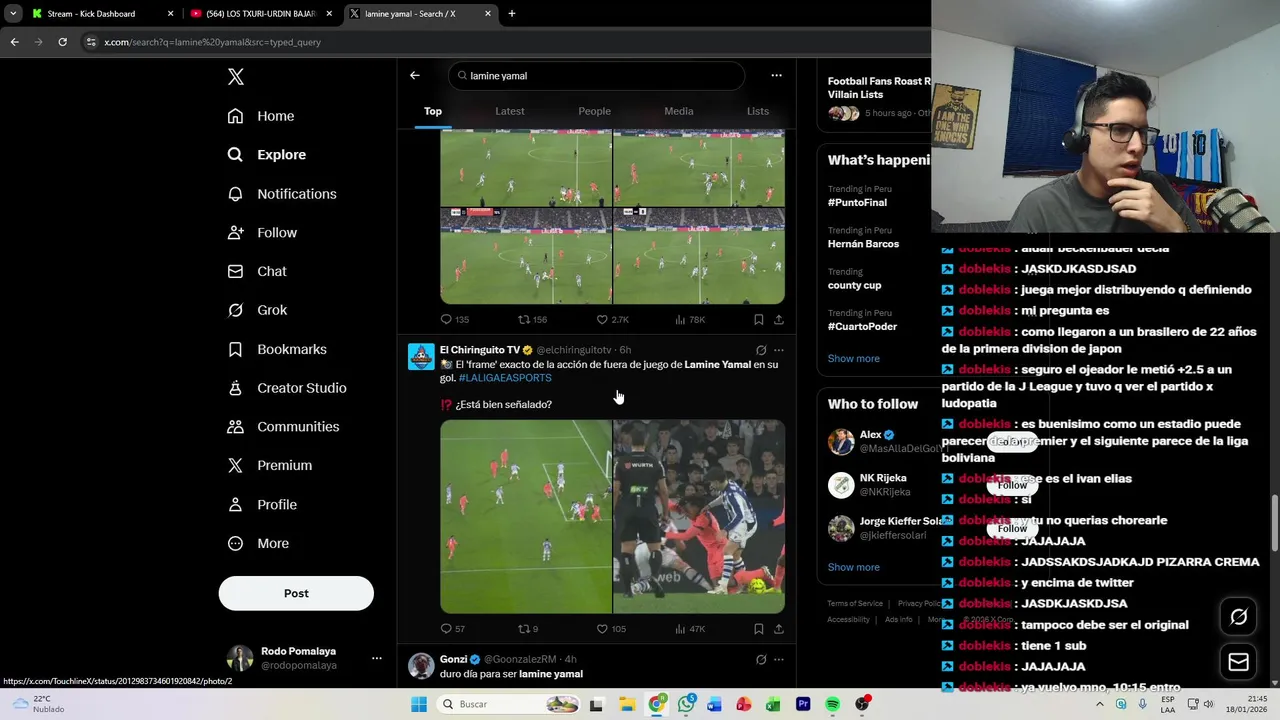
Task: Share the El Chiringuito TV post
Action: 778,629
